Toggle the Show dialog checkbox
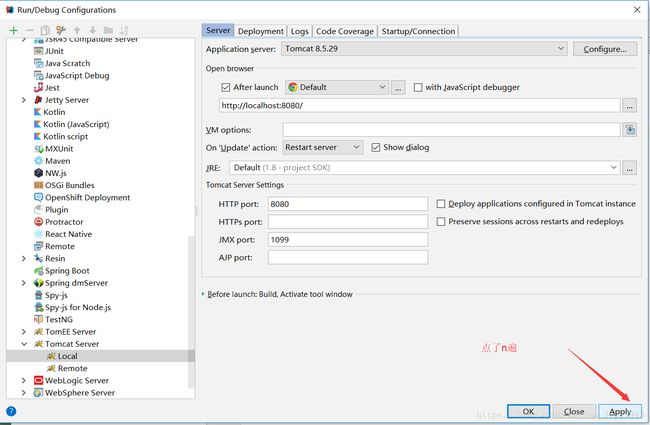 (376, 148)
